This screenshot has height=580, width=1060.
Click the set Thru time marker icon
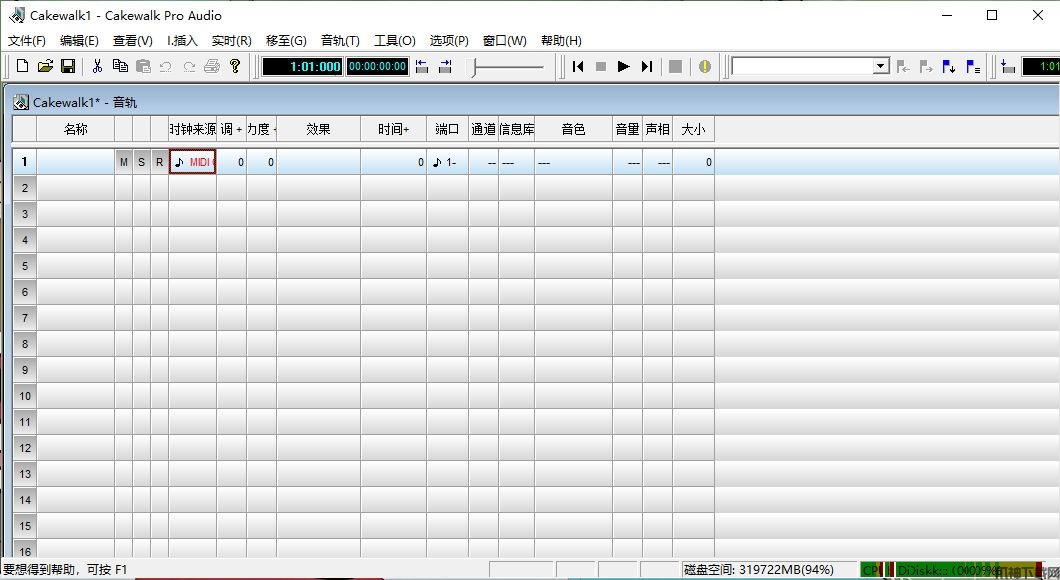tap(445, 66)
